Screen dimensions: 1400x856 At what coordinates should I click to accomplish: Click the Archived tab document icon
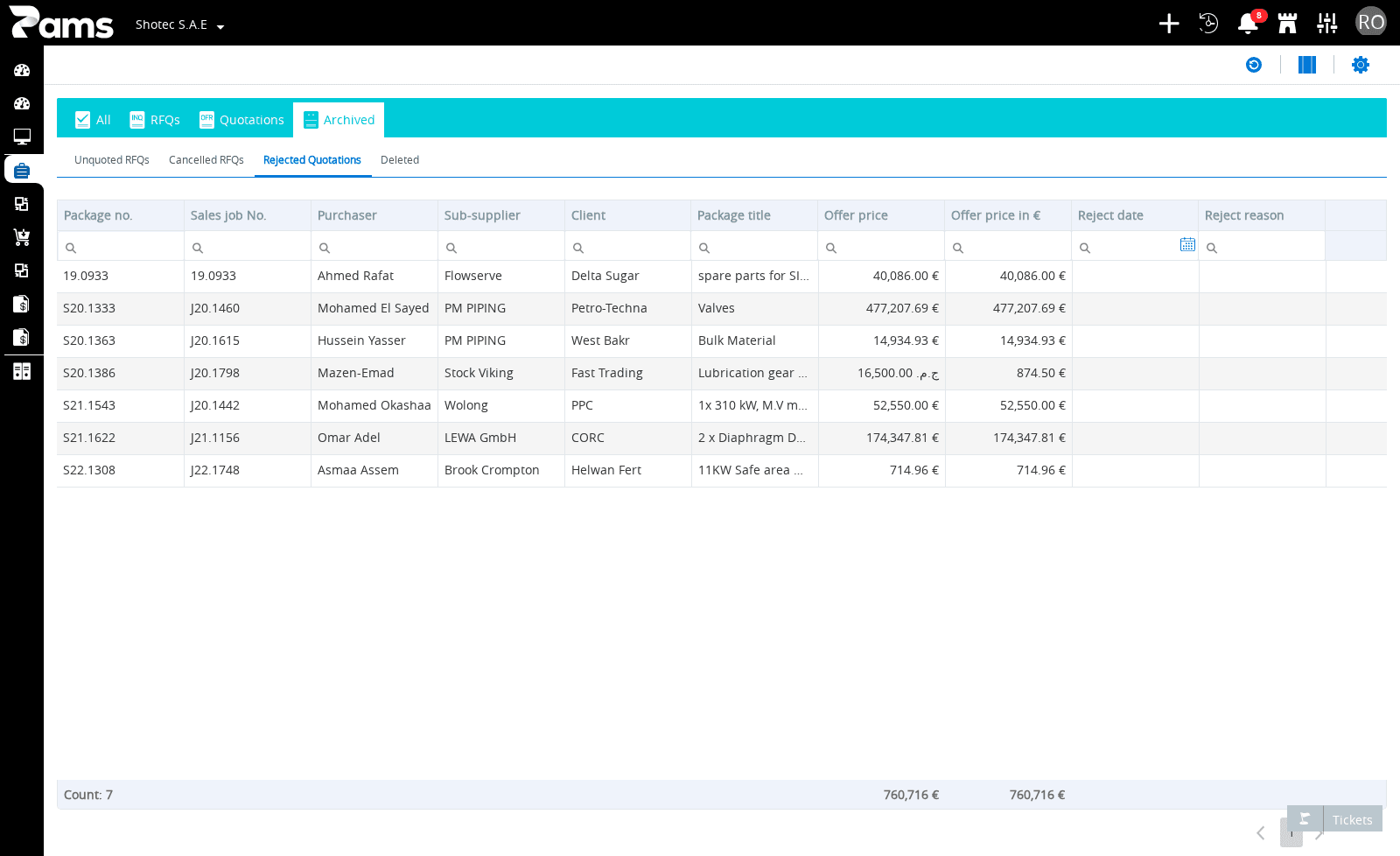pos(311,120)
